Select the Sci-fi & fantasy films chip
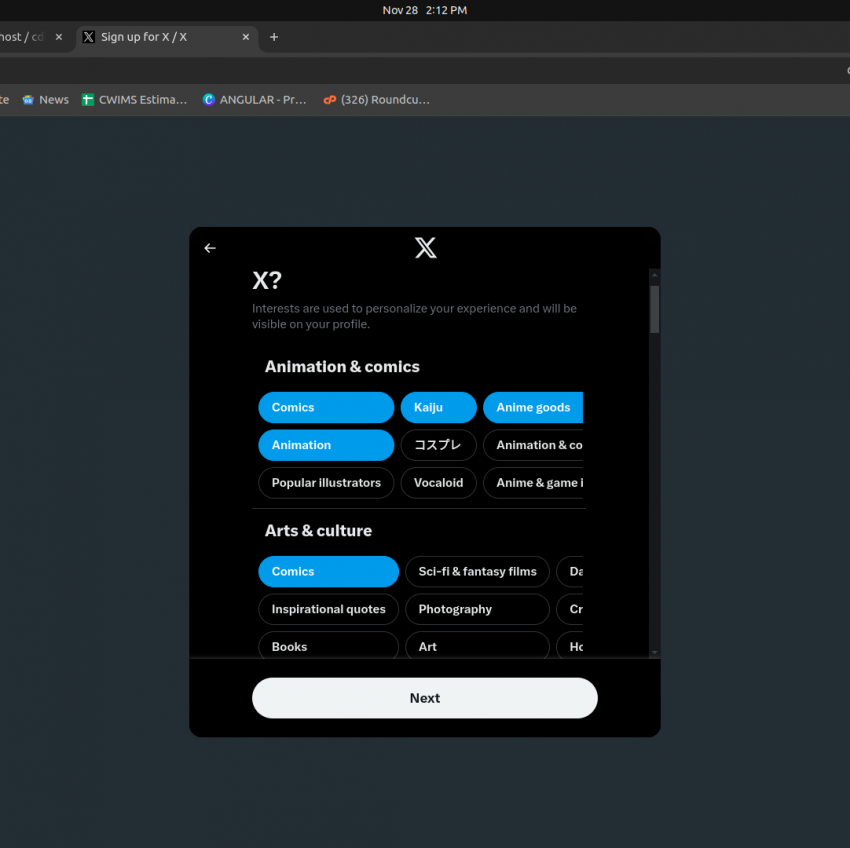Image resolution: width=850 pixels, height=848 pixels. (478, 571)
